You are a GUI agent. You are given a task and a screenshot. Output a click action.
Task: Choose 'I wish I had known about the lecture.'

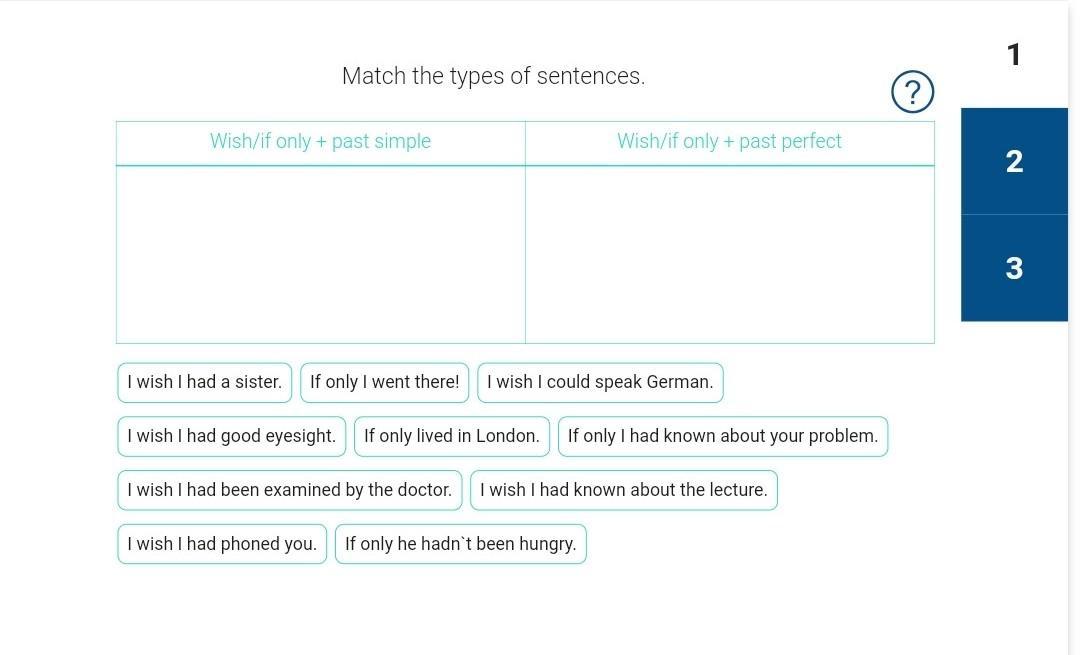tap(623, 490)
